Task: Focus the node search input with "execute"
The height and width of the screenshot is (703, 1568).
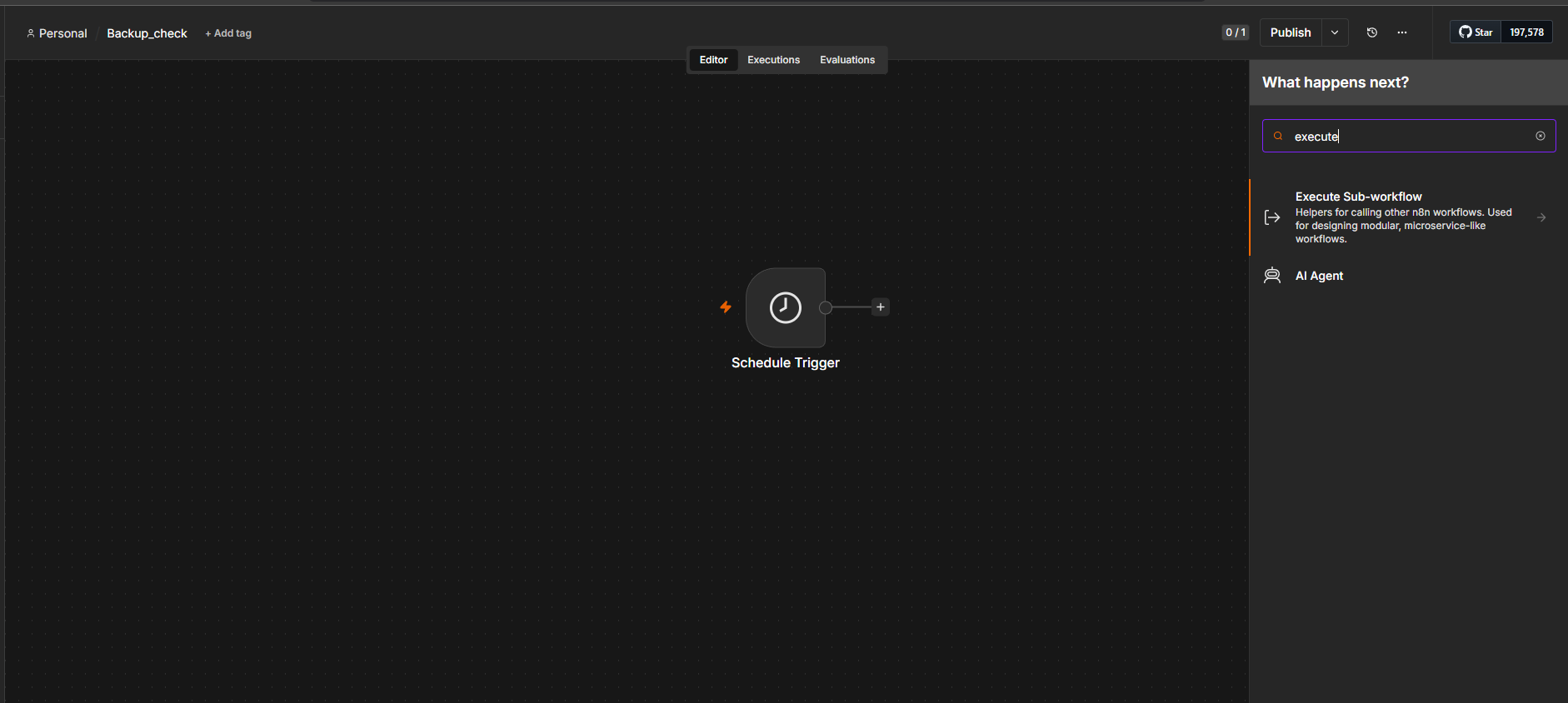Action: tap(1409, 136)
